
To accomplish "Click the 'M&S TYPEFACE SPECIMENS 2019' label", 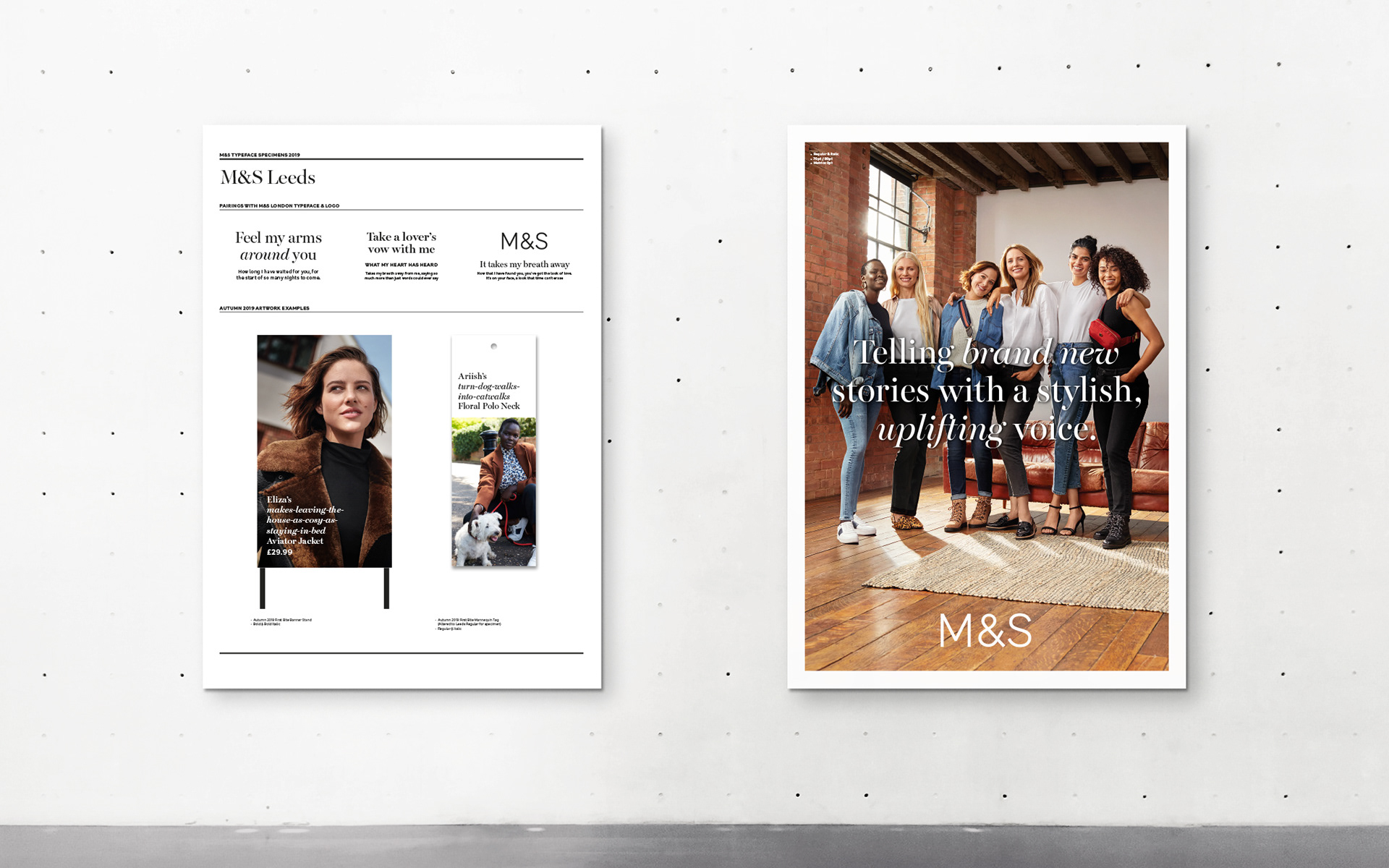I will [260, 155].
